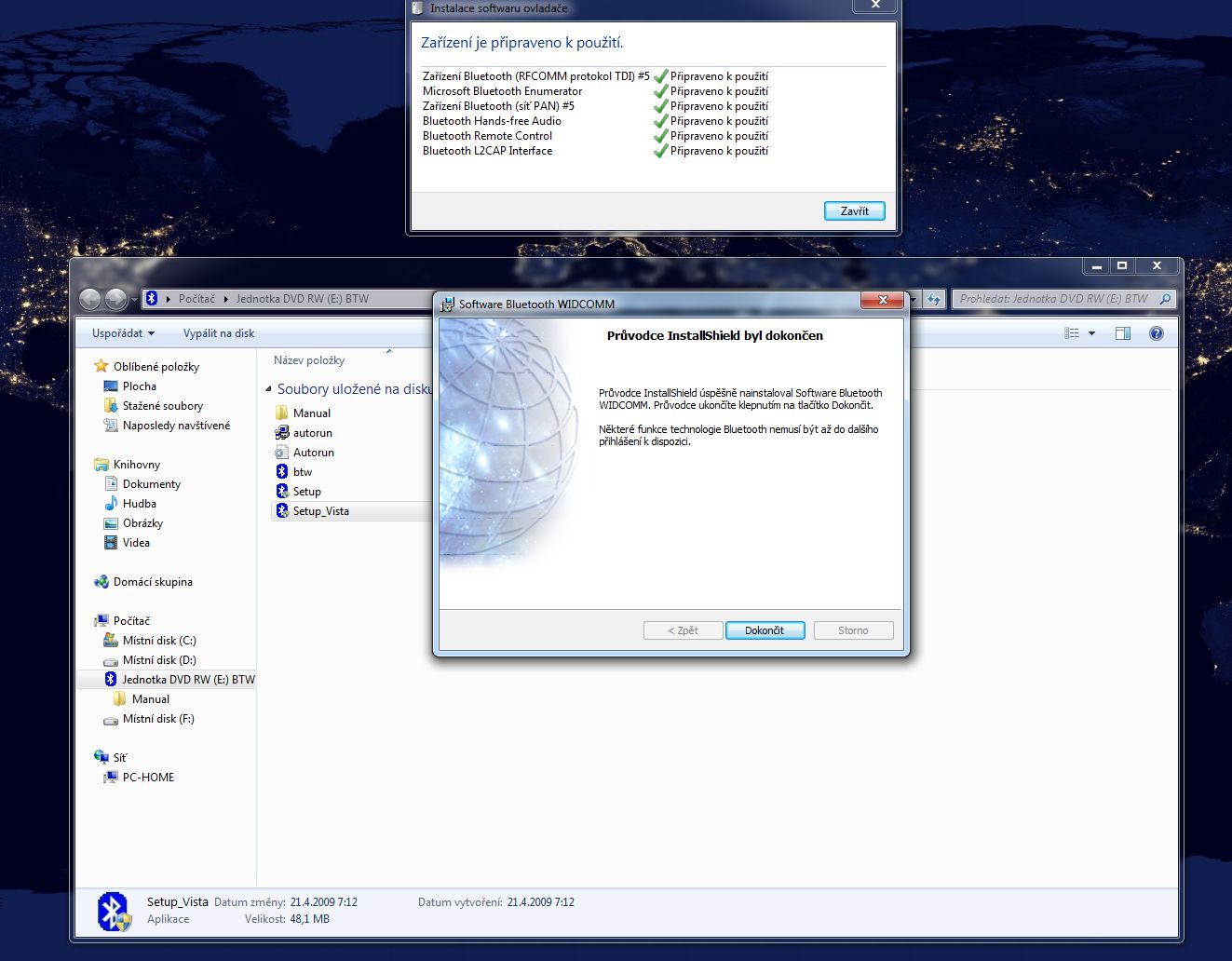Select Počítač in the address bar path
This screenshot has height=961, width=1232.
(196, 299)
